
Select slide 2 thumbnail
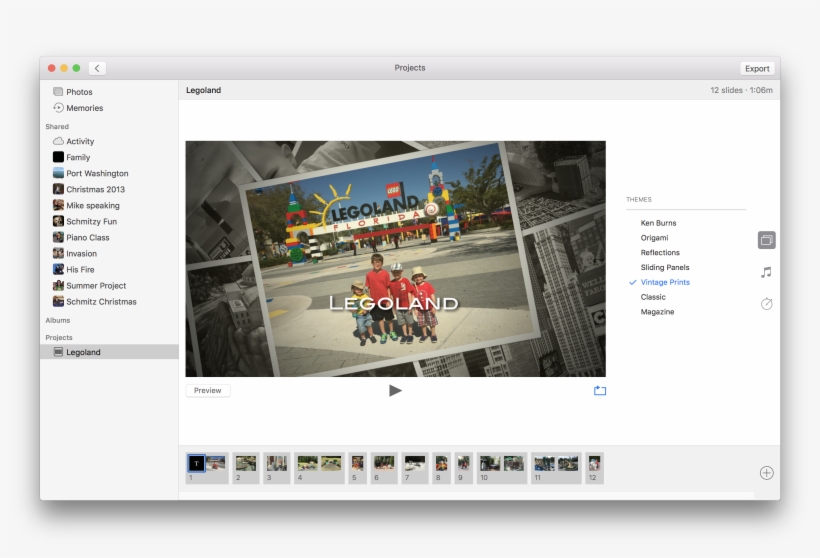[246, 468]
